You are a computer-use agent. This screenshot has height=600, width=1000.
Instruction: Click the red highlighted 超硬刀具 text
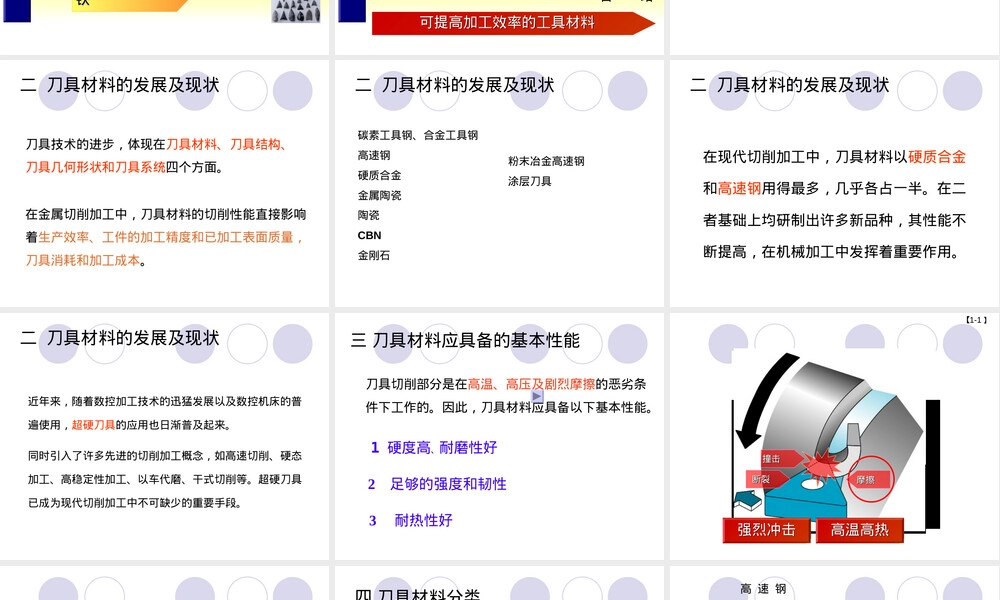[93, 425]
